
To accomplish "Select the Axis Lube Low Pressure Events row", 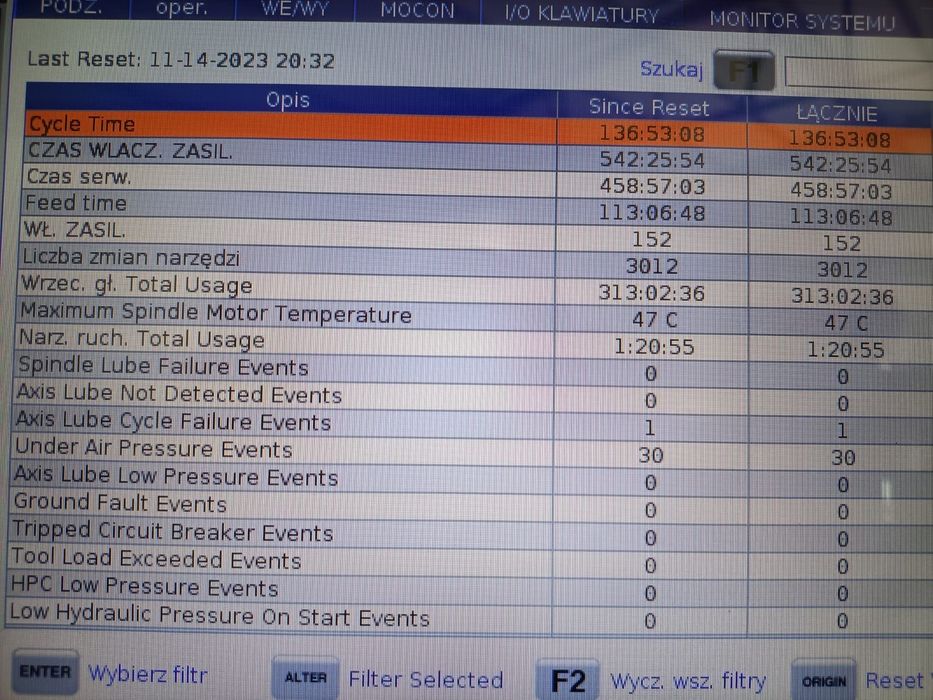I will tap(471, 479).
